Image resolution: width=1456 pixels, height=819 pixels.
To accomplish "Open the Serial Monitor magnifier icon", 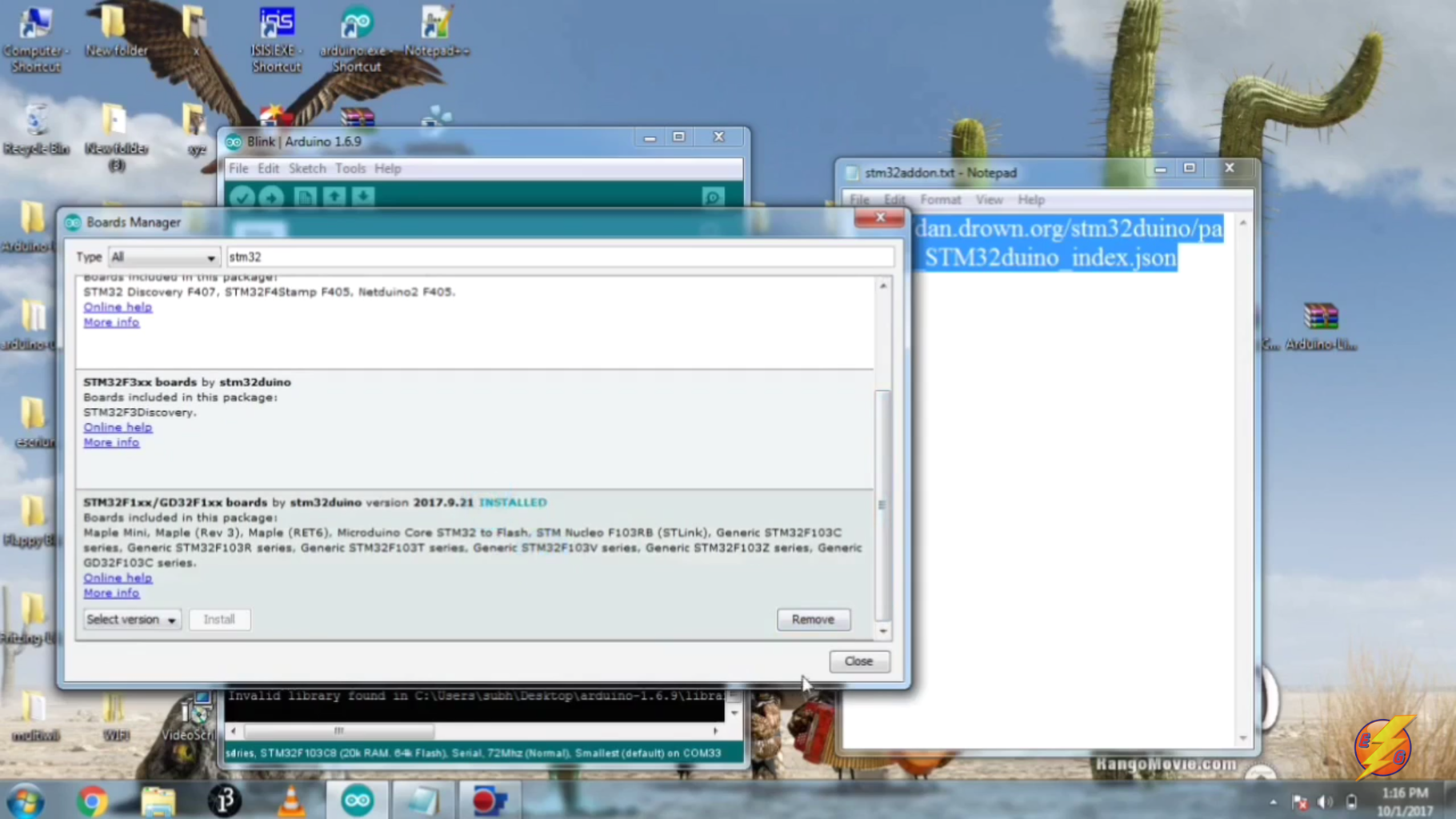I will (x=712, y=197).
